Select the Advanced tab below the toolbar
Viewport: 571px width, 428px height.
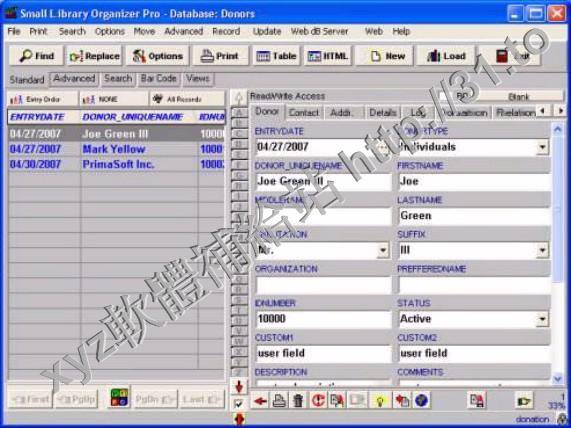74,79
